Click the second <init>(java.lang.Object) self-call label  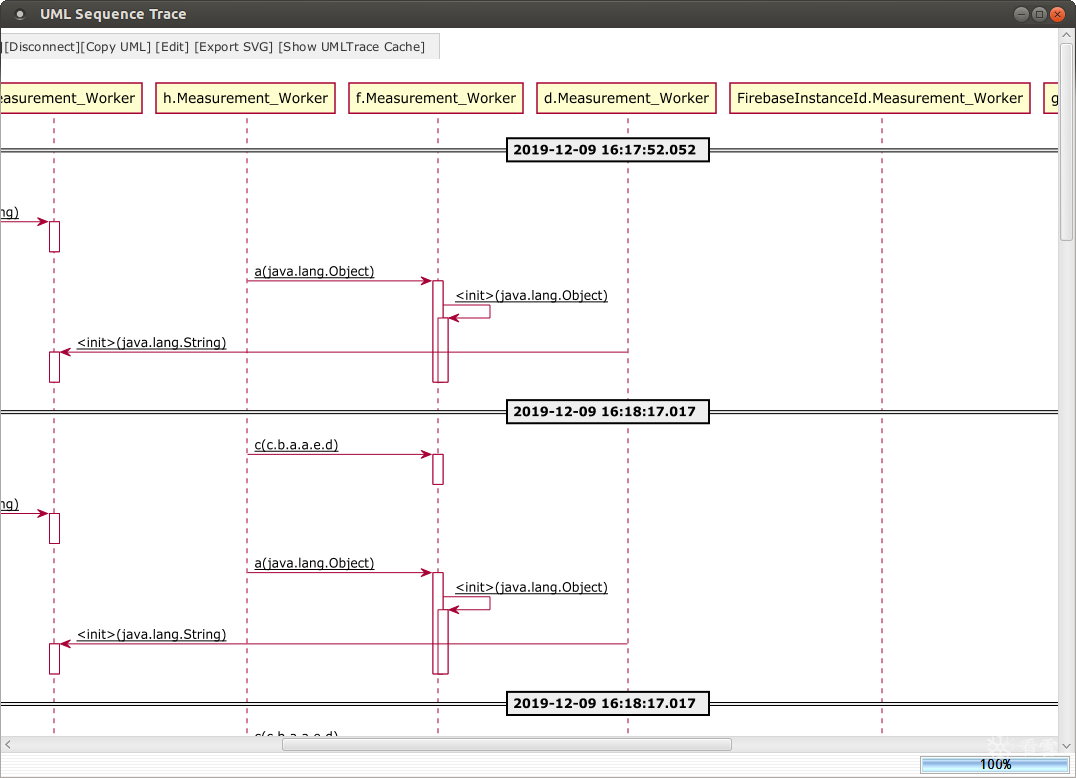pyautogui.click(x=532, y=587)
